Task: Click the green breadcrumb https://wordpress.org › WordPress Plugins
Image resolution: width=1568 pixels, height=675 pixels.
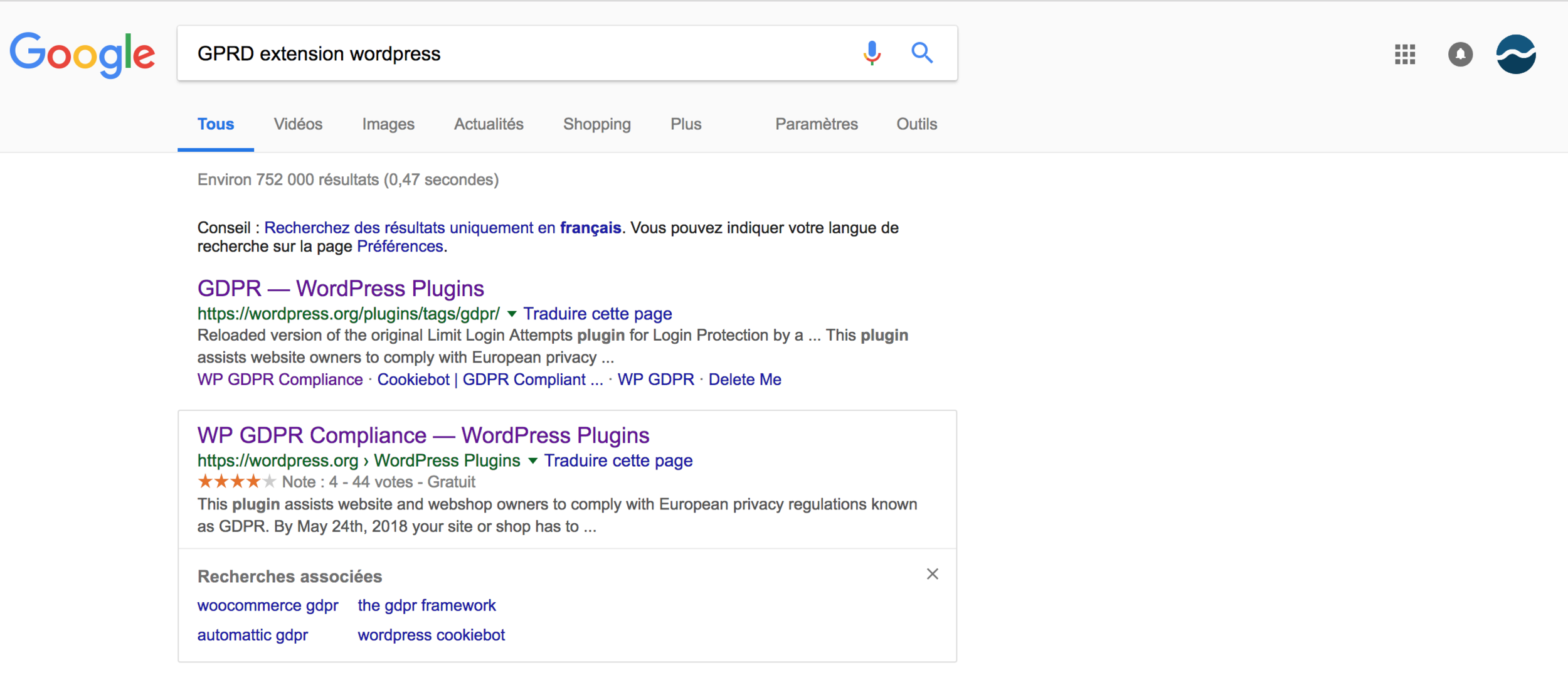Action: pyautogui.click(x=359, y=460)
